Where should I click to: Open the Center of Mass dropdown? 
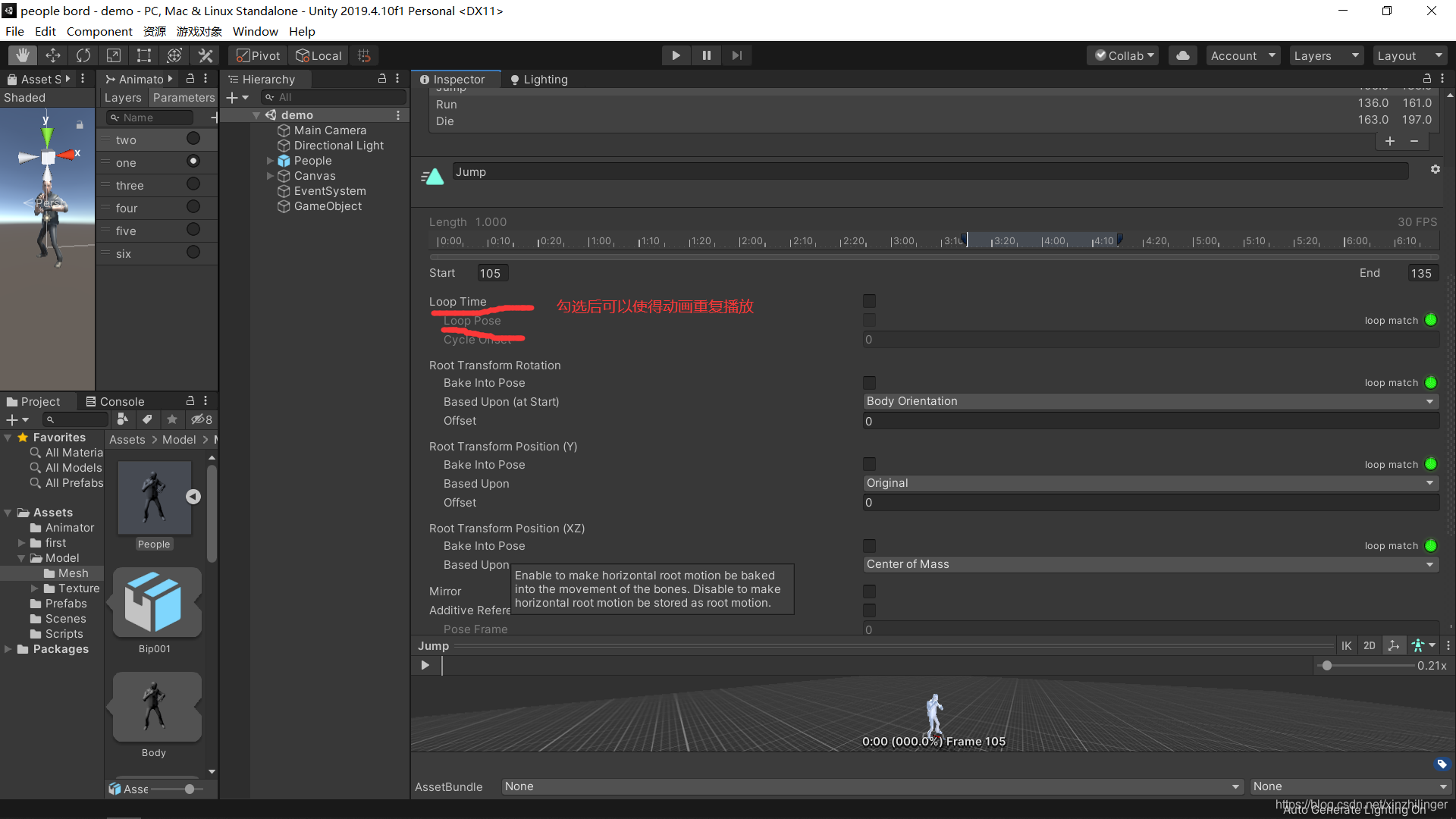coord(1150,564)
